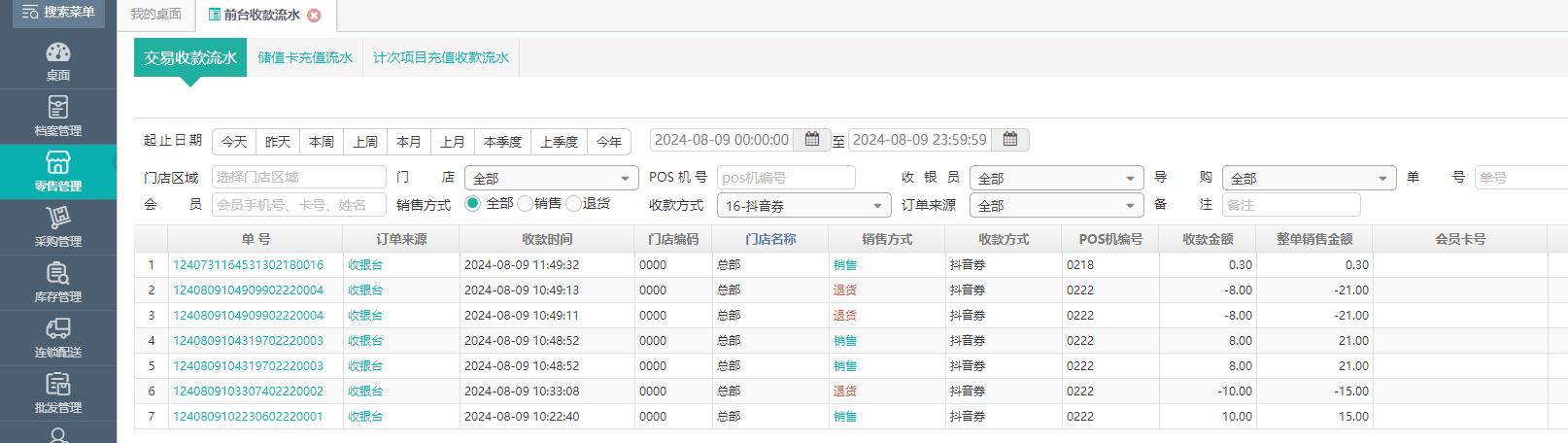Select 全部 sales method radio button

tap(473, 203)
